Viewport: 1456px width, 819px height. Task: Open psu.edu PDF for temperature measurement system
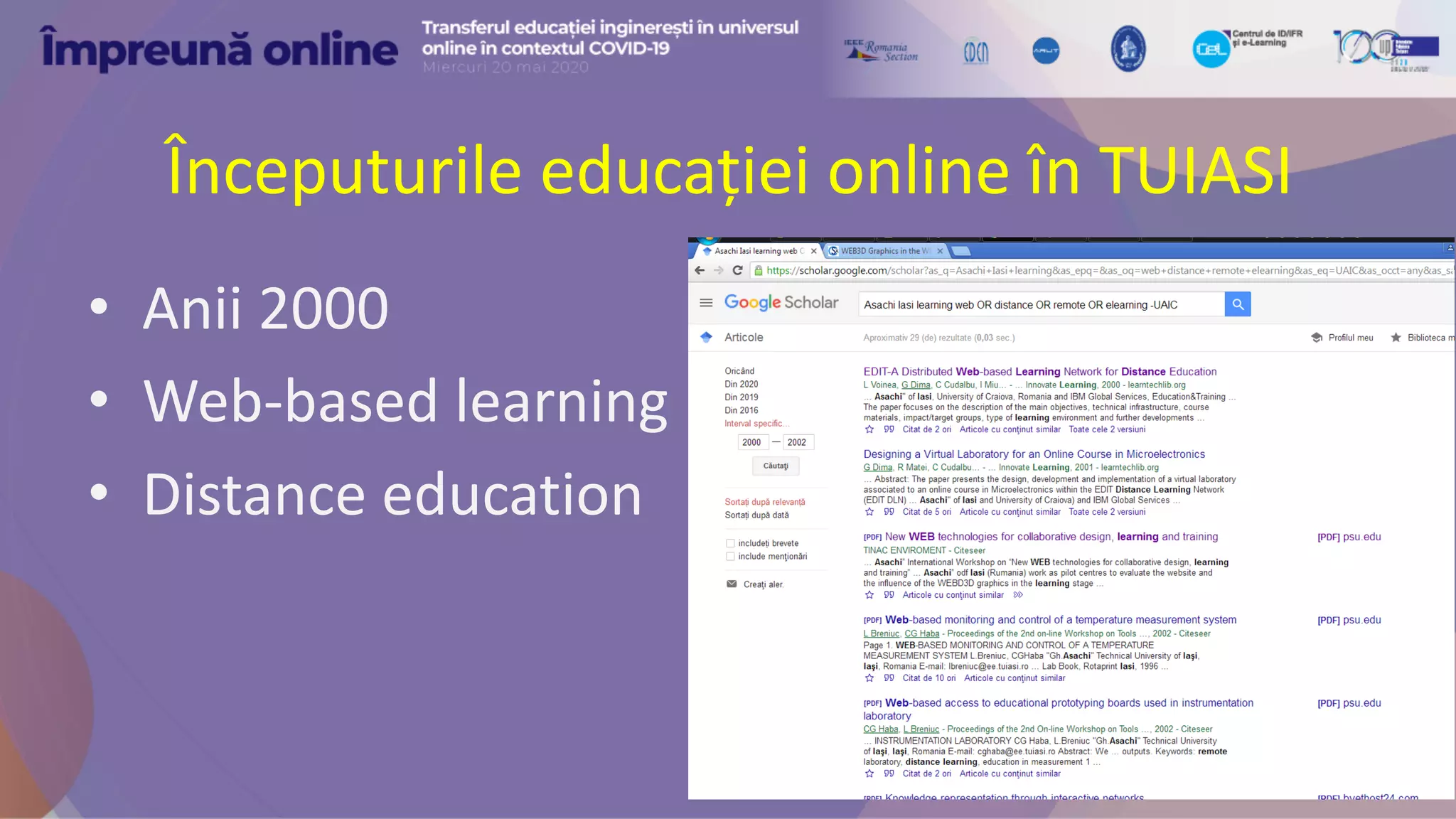point(1349,620)
